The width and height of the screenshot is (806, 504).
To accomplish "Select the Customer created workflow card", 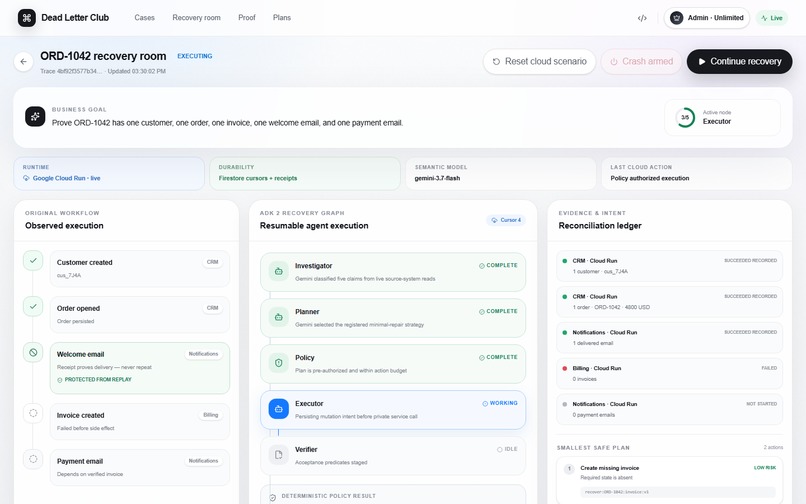I will (140, 268).
